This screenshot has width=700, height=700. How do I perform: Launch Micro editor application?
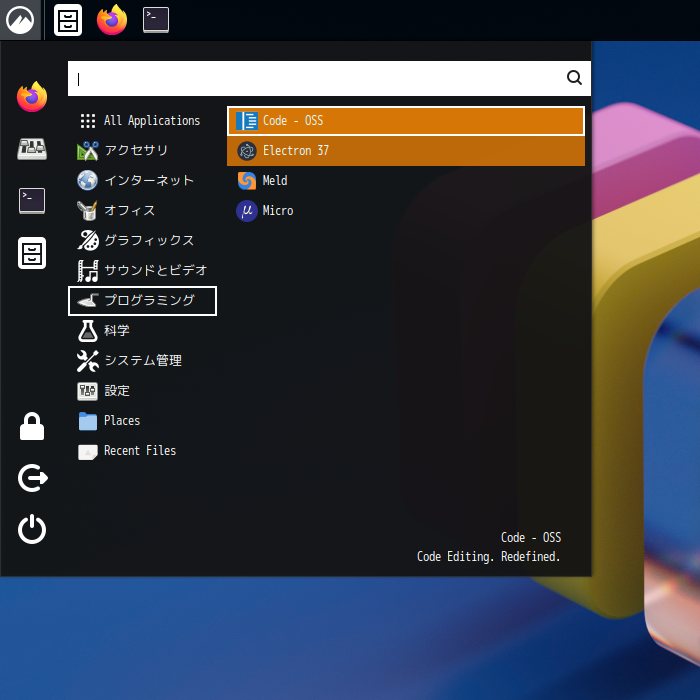pos(406,210)
